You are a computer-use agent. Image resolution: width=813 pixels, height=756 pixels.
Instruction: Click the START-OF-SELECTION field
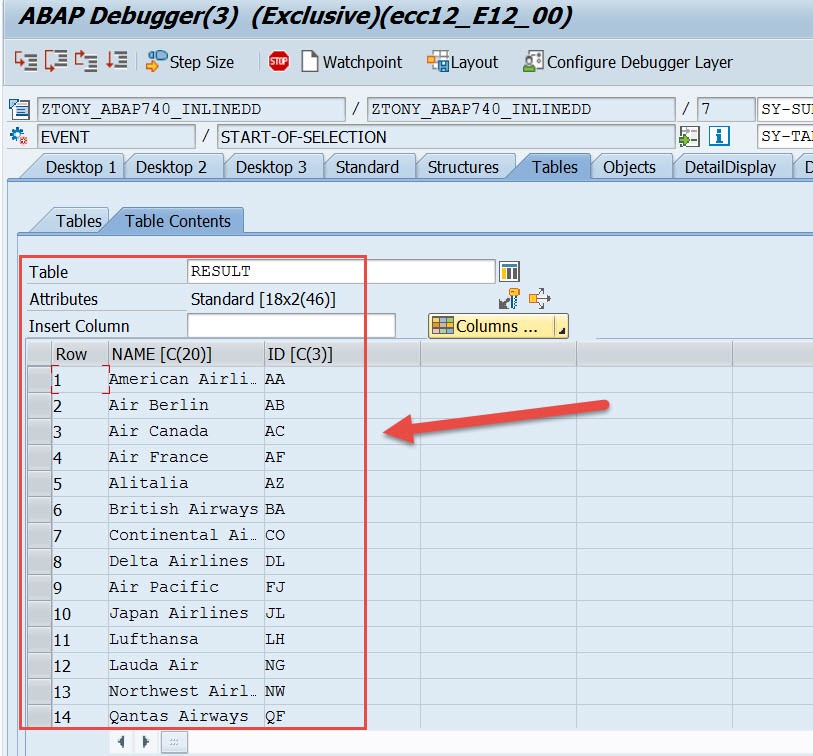[446, 137]
